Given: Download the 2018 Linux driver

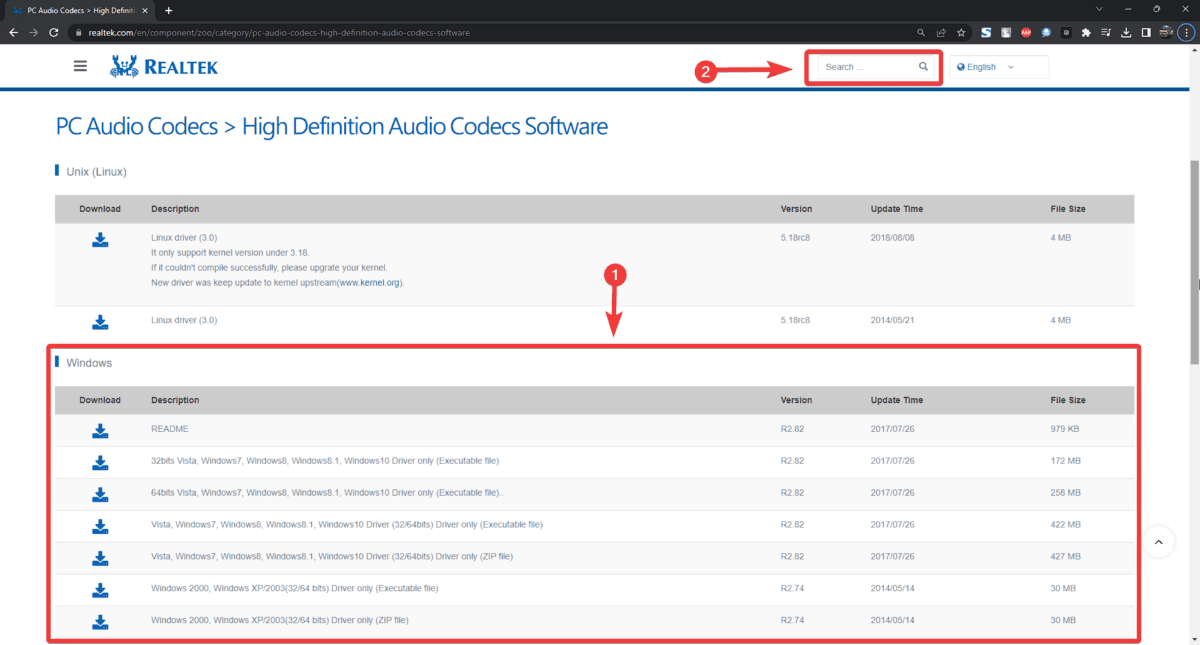Looking at the screenshot, I should [x=100, y=240].
